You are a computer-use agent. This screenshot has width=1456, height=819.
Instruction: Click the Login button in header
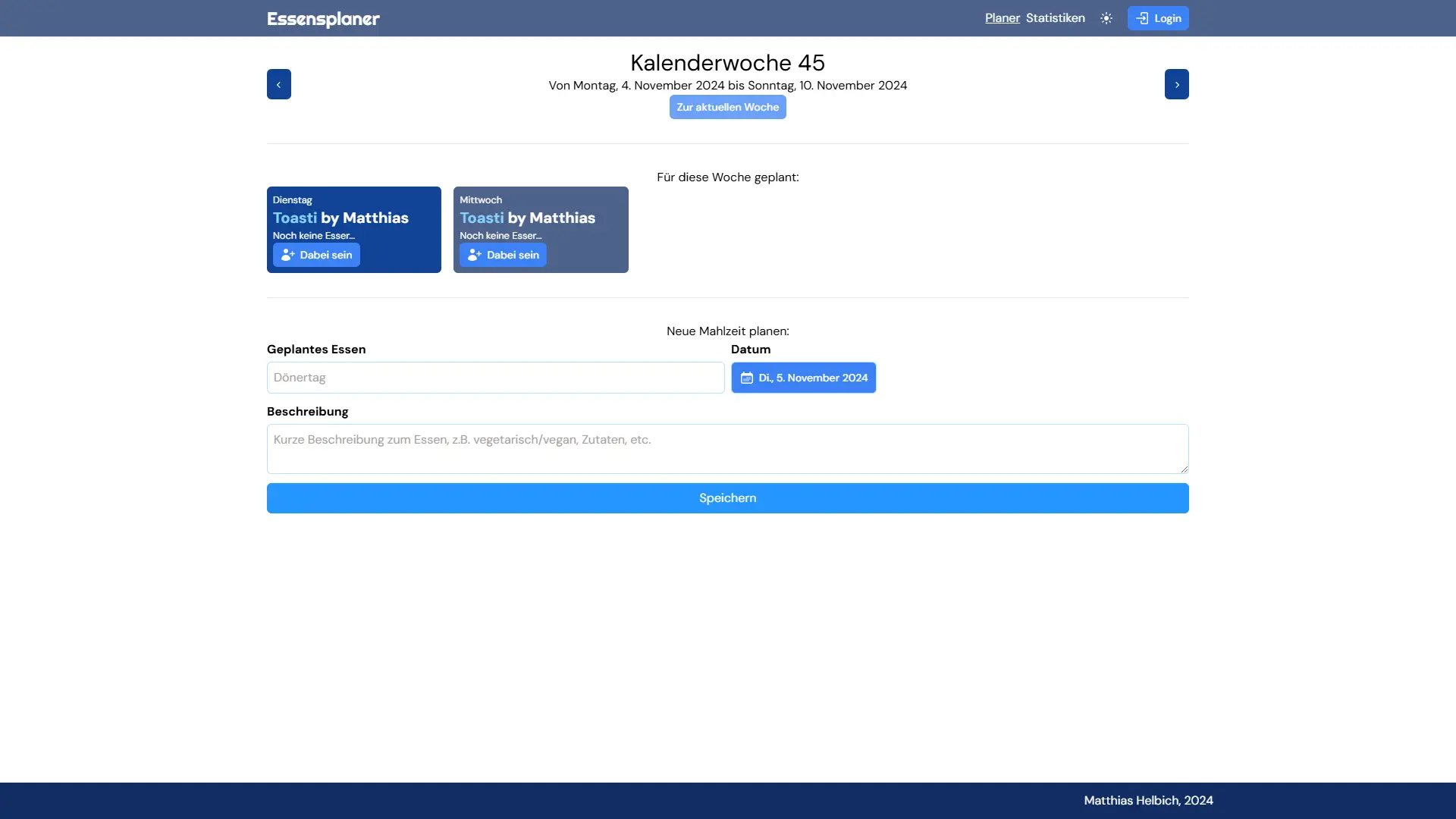1158,18
